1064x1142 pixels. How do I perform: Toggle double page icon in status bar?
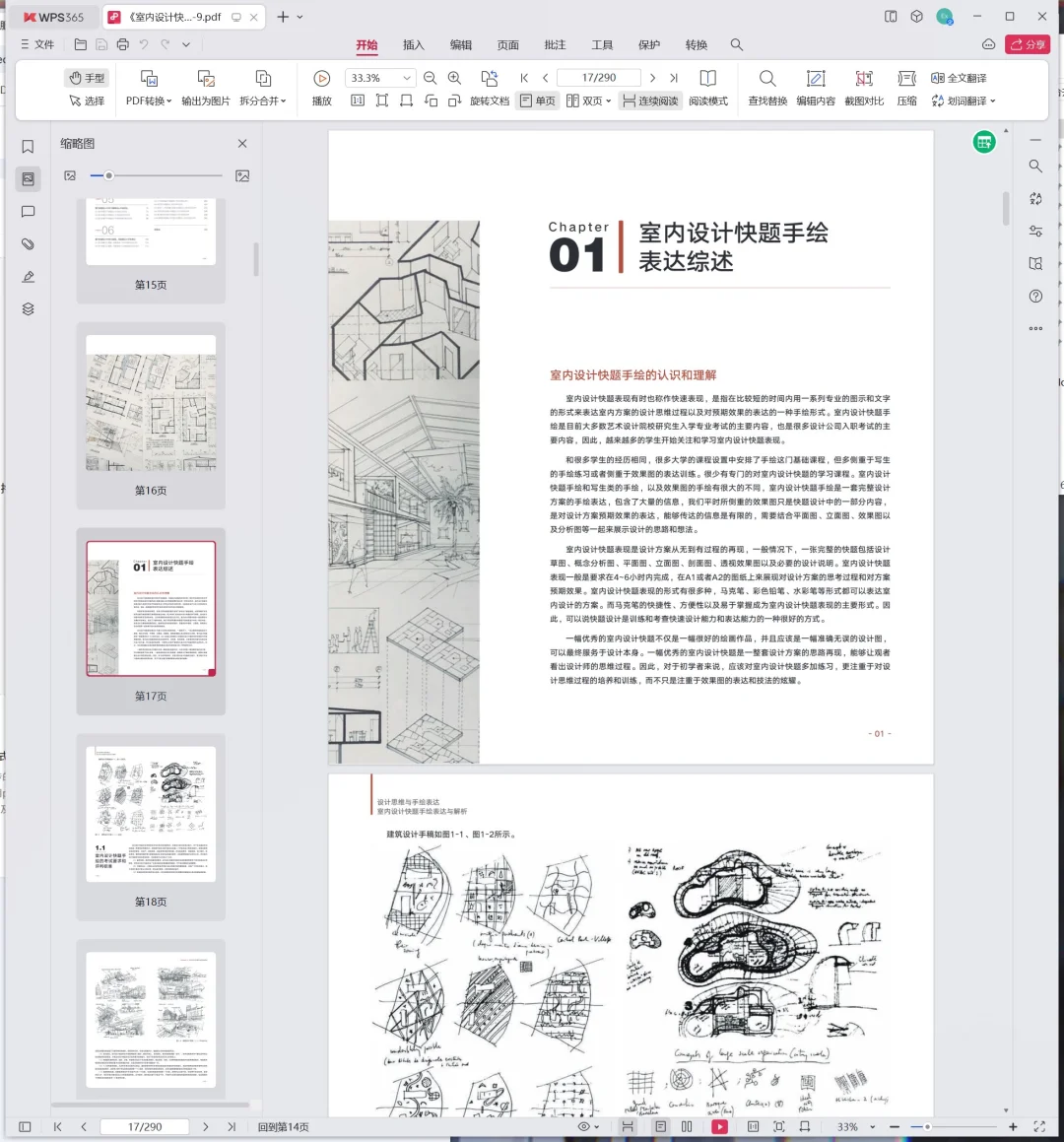click(x=687, y=1126)
